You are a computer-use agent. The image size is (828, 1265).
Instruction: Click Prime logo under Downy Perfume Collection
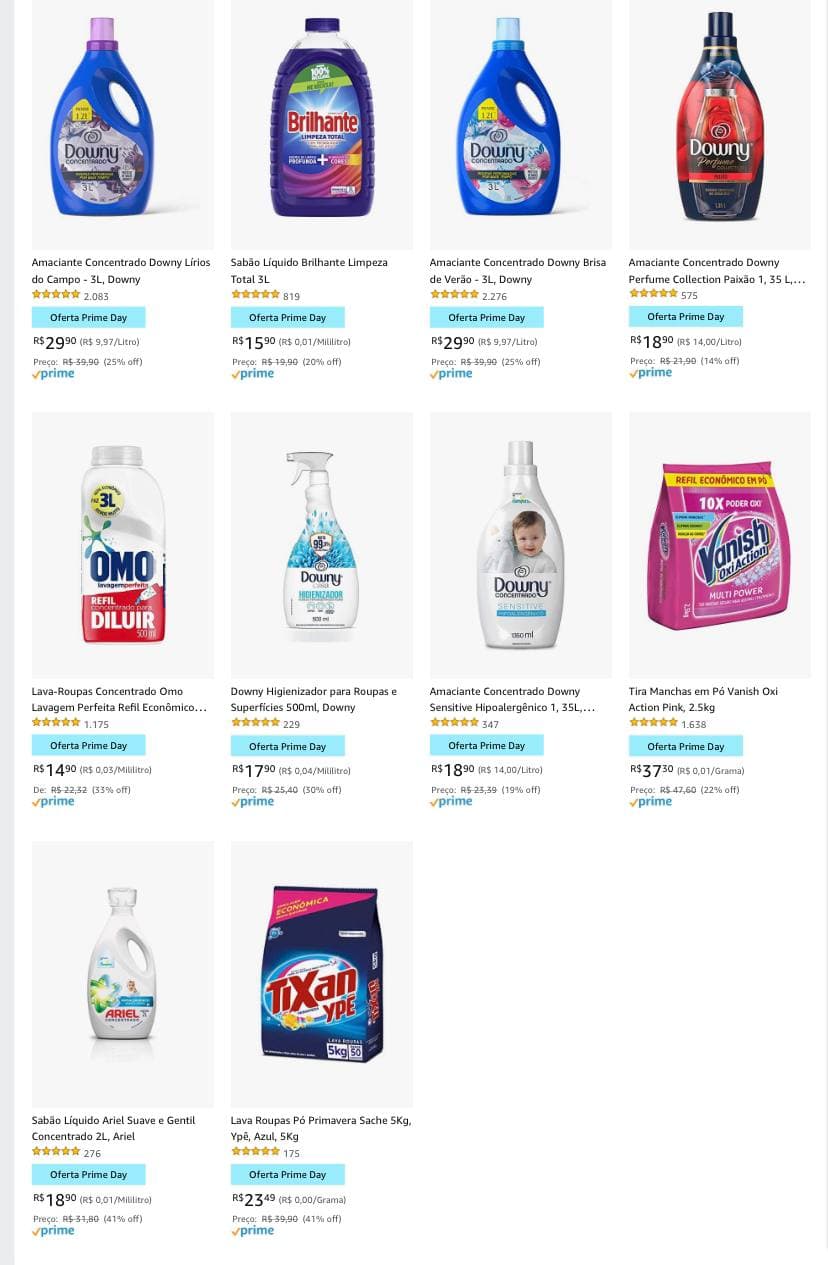point(651,373)
